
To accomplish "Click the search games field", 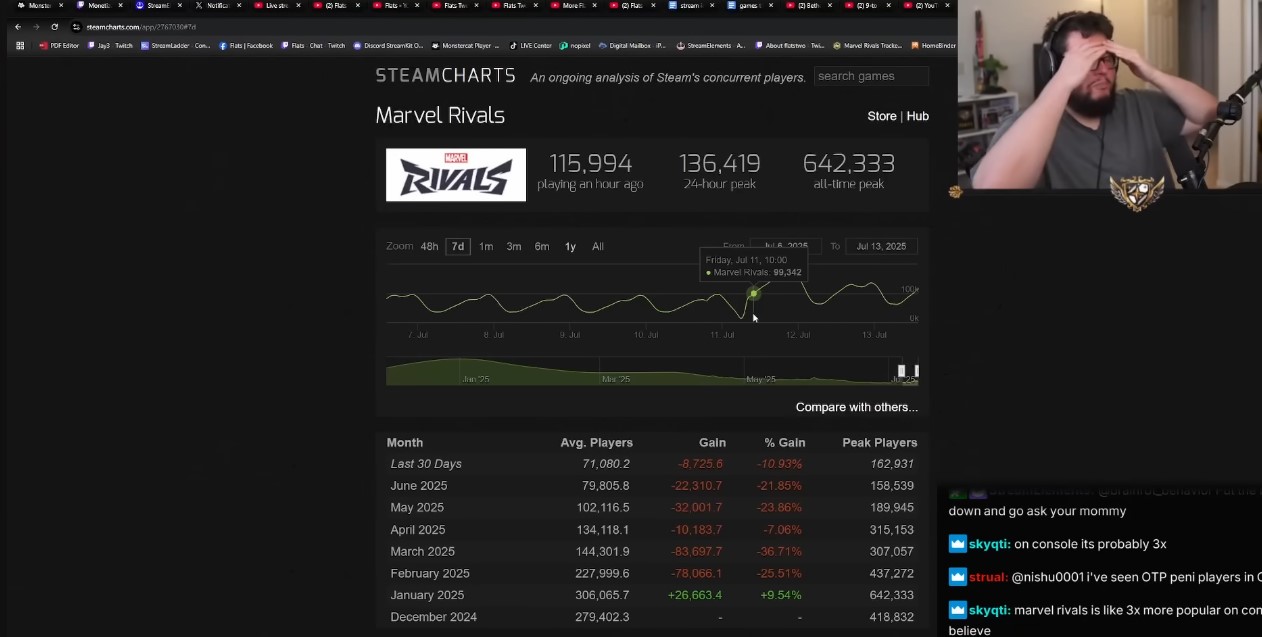I will [871, 76].
